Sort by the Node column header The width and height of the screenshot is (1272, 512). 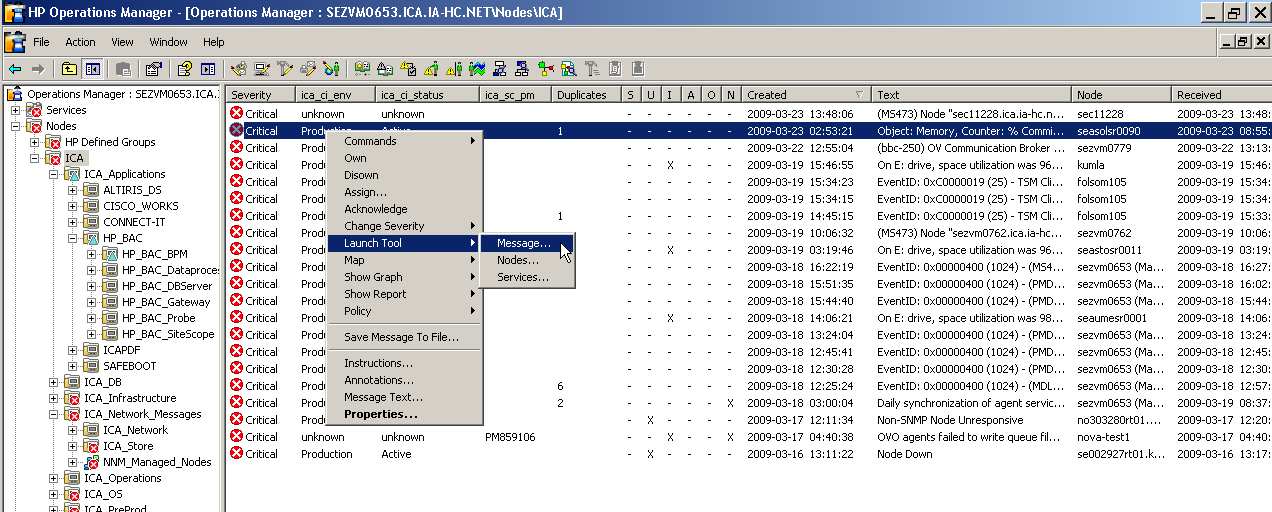[1122, 95]
